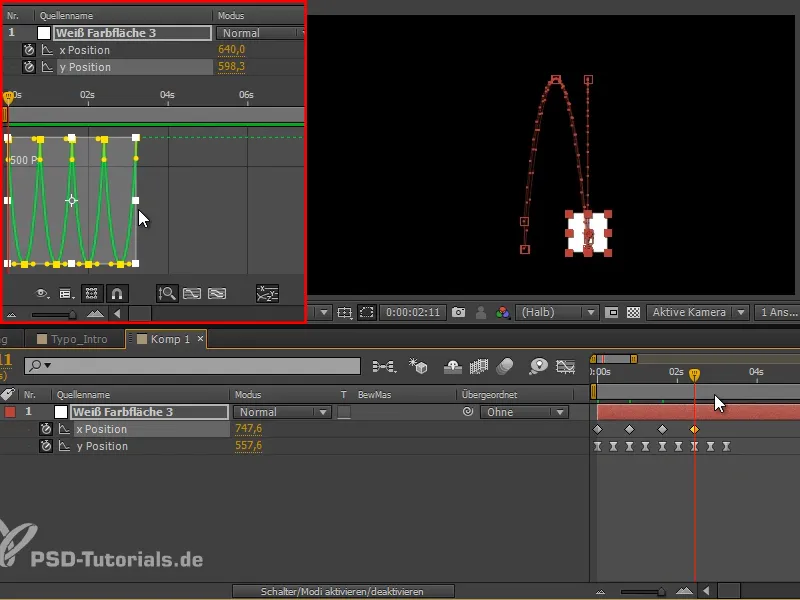This screenshot has width=800, height=600.
Task: Click y Position graph icon at value 598,3
Action: pyautogui.click(x=47, y=67)
